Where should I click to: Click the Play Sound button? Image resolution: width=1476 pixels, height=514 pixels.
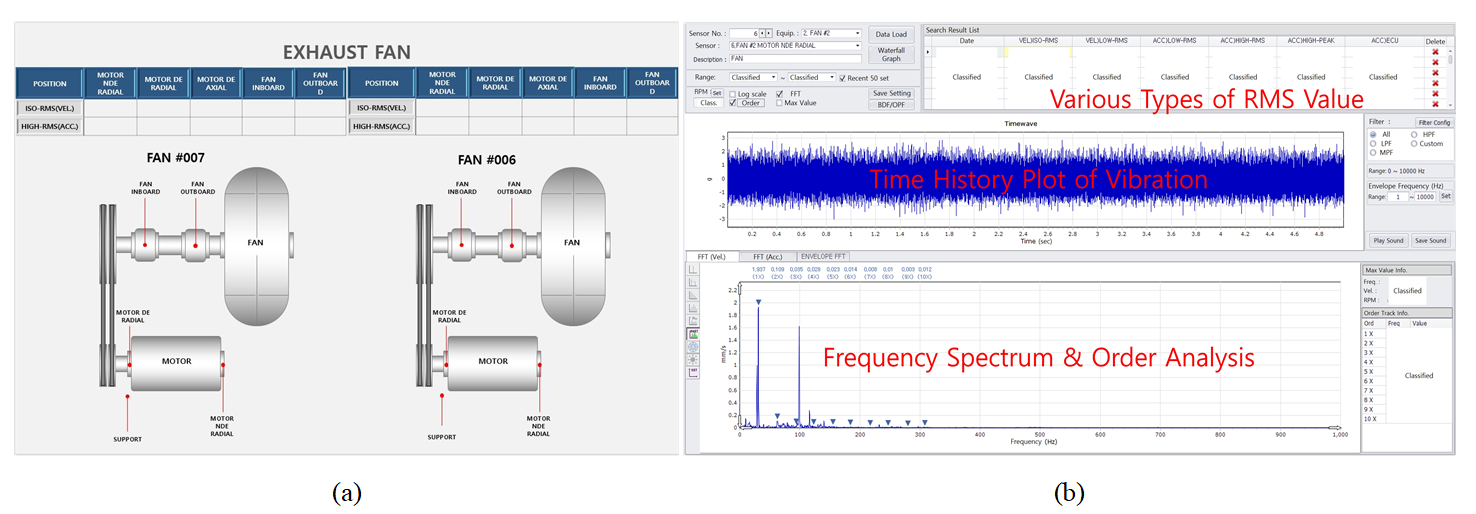point(1388,241)
